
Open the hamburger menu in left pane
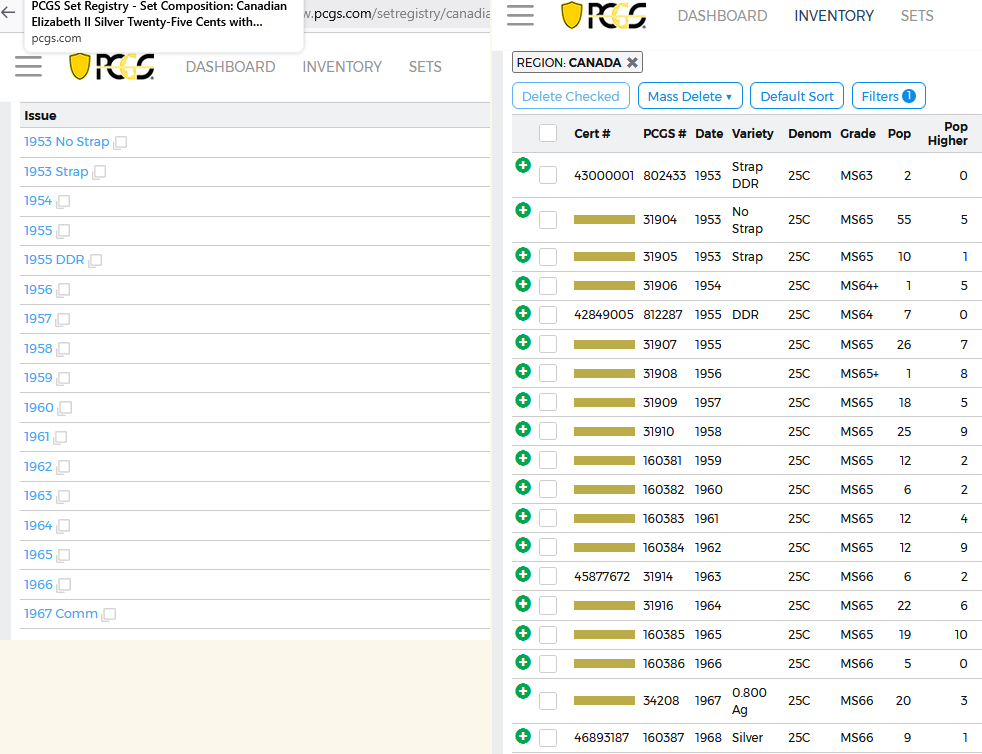pyautogui.click(x=29, y=66)
